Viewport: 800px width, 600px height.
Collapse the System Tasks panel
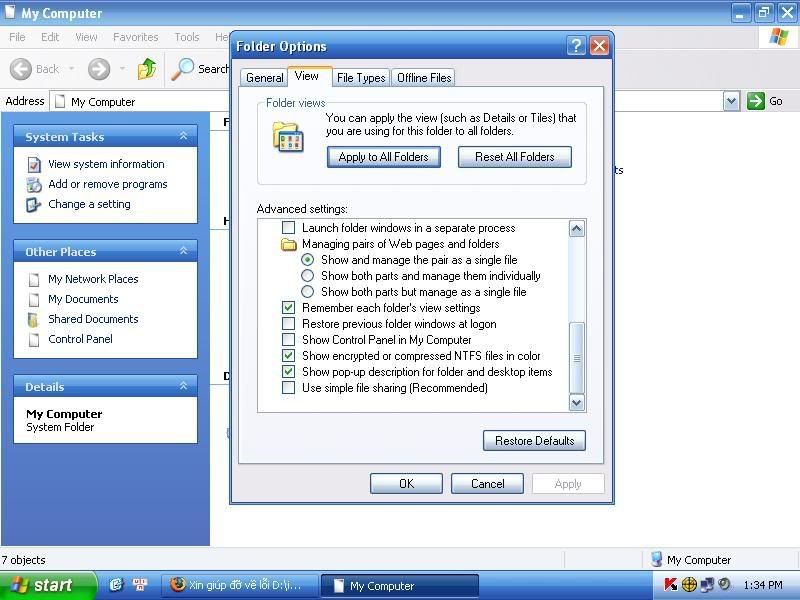183,136
